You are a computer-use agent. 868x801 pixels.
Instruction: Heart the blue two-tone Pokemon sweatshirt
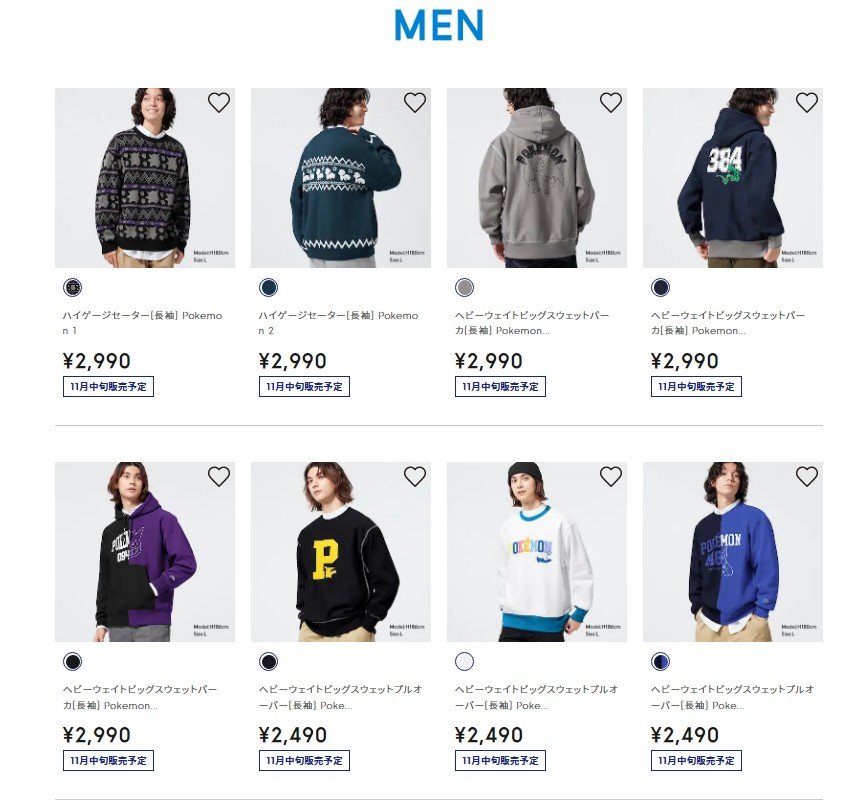pyautogui.click(x=807, y=477)
